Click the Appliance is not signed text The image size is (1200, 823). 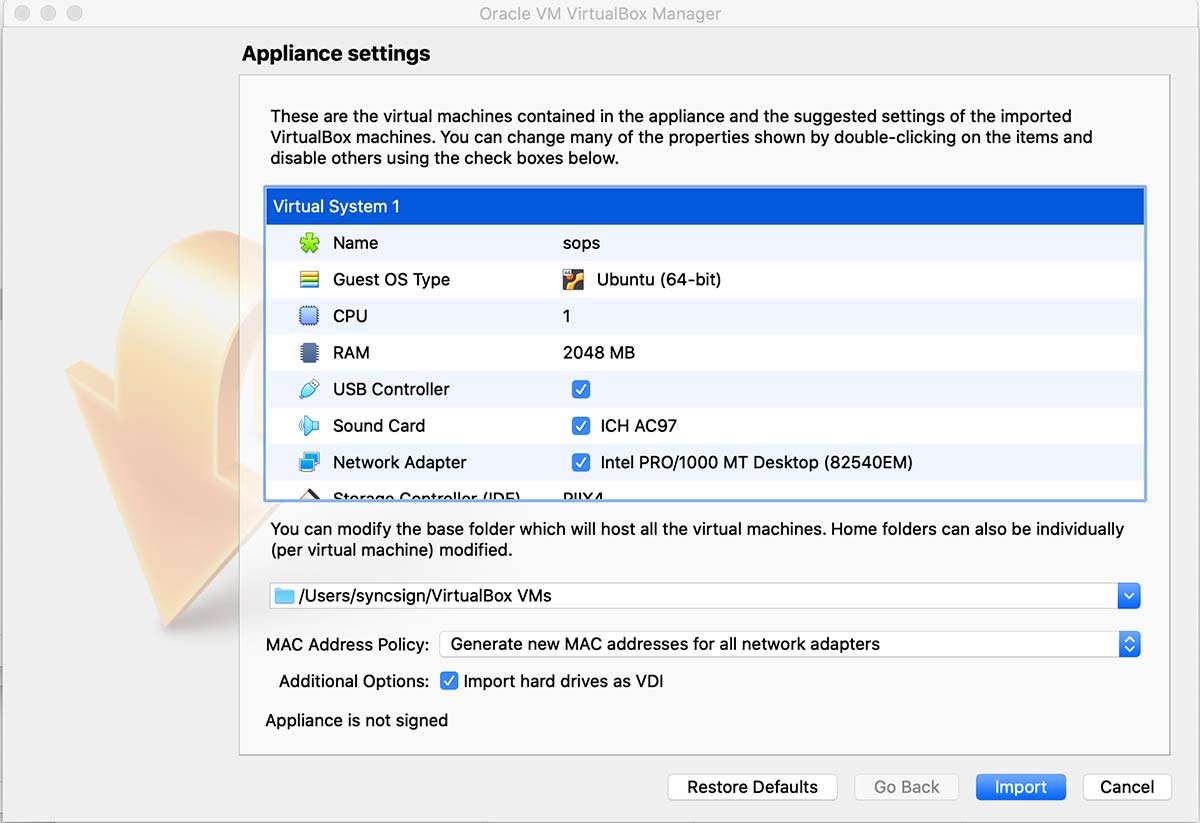[356, 720]
